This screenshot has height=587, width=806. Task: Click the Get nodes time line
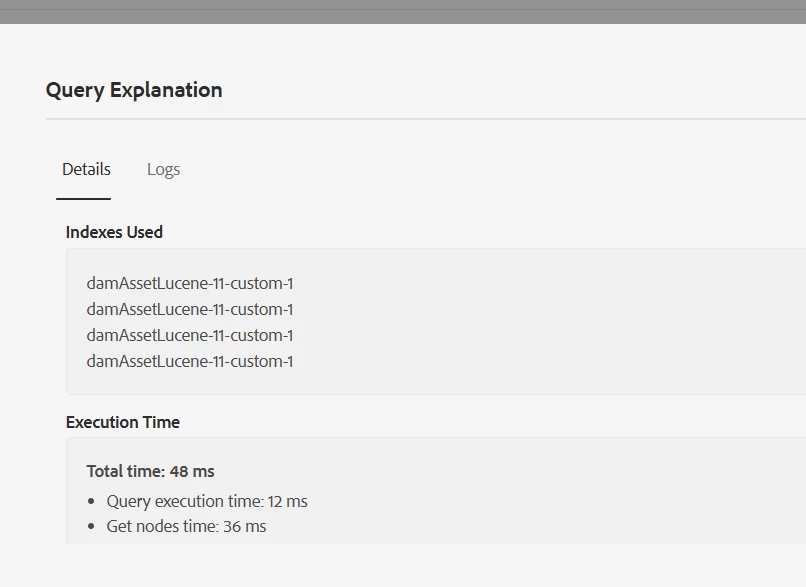click(x=186, y=526)
